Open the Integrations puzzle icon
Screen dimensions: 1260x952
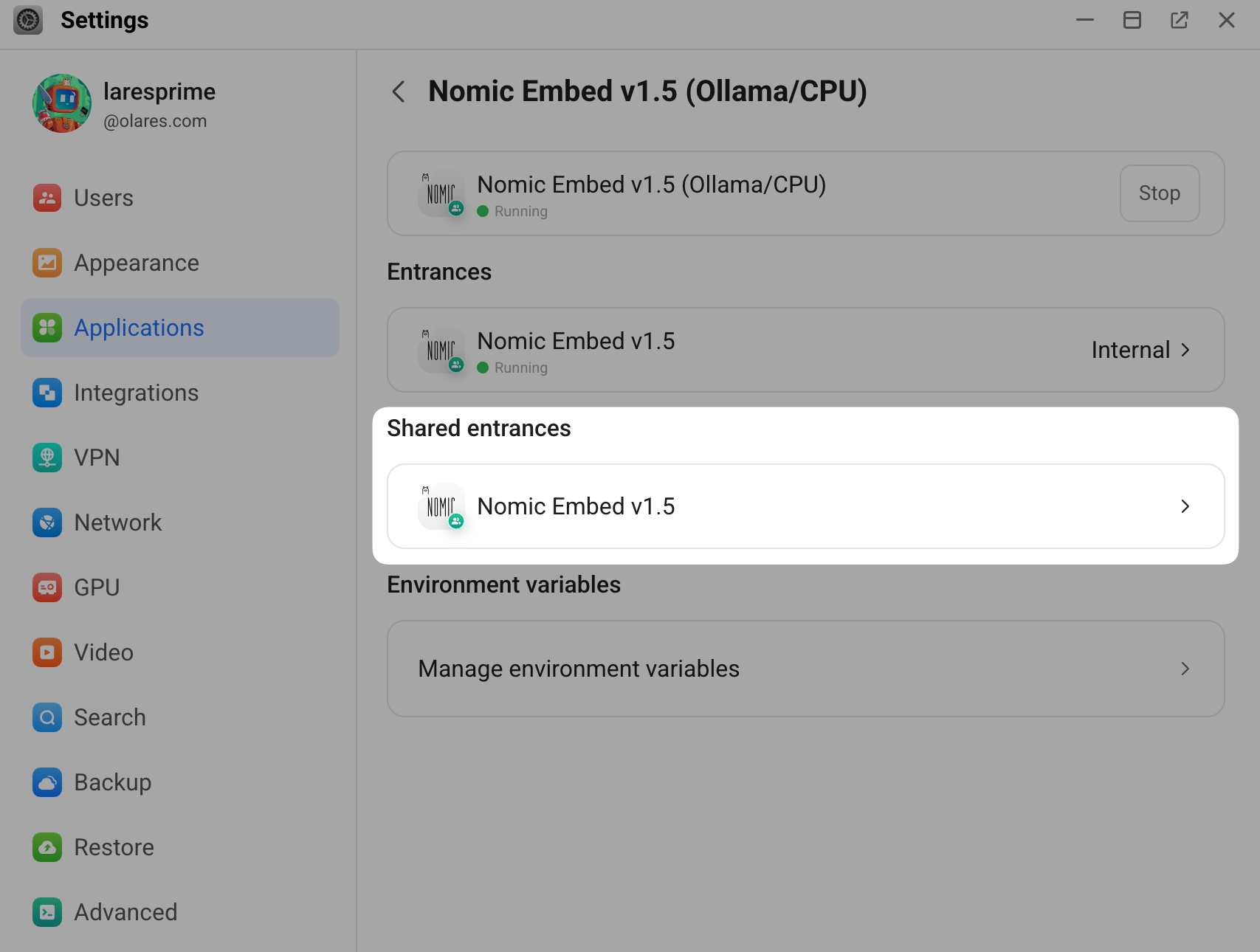click(47, 393)
